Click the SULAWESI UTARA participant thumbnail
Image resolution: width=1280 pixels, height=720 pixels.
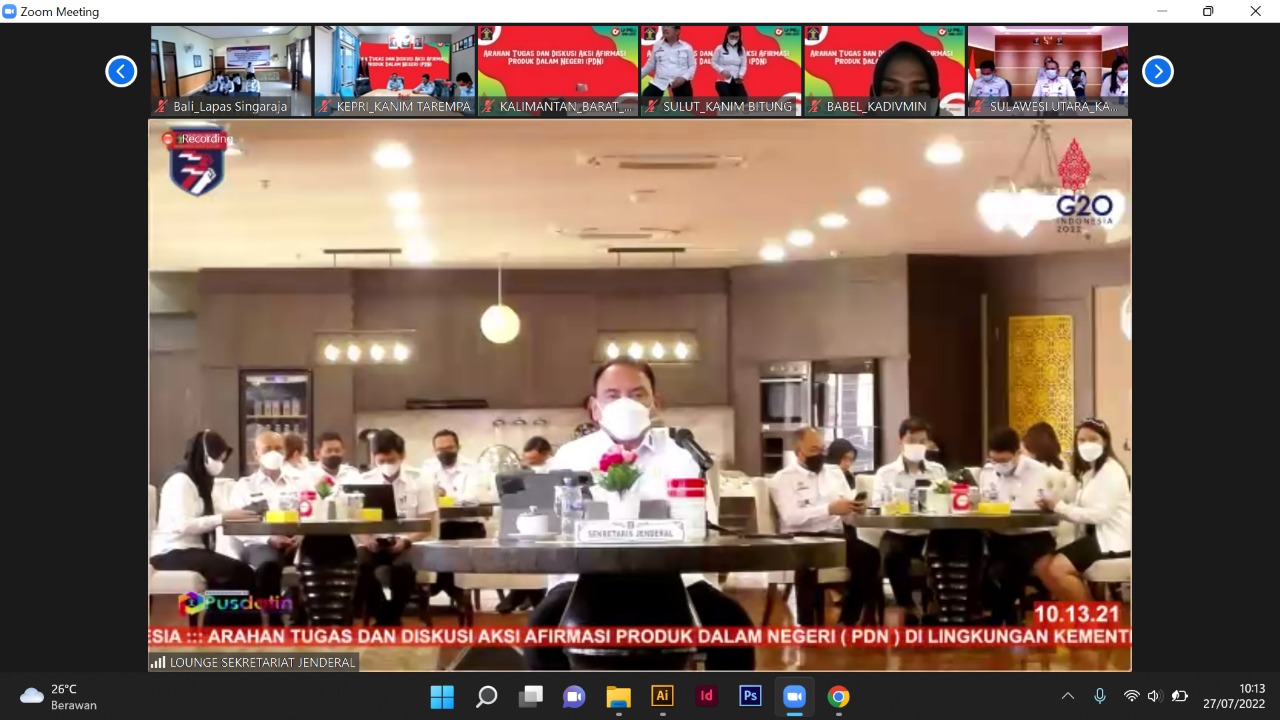click(1047, 70)
